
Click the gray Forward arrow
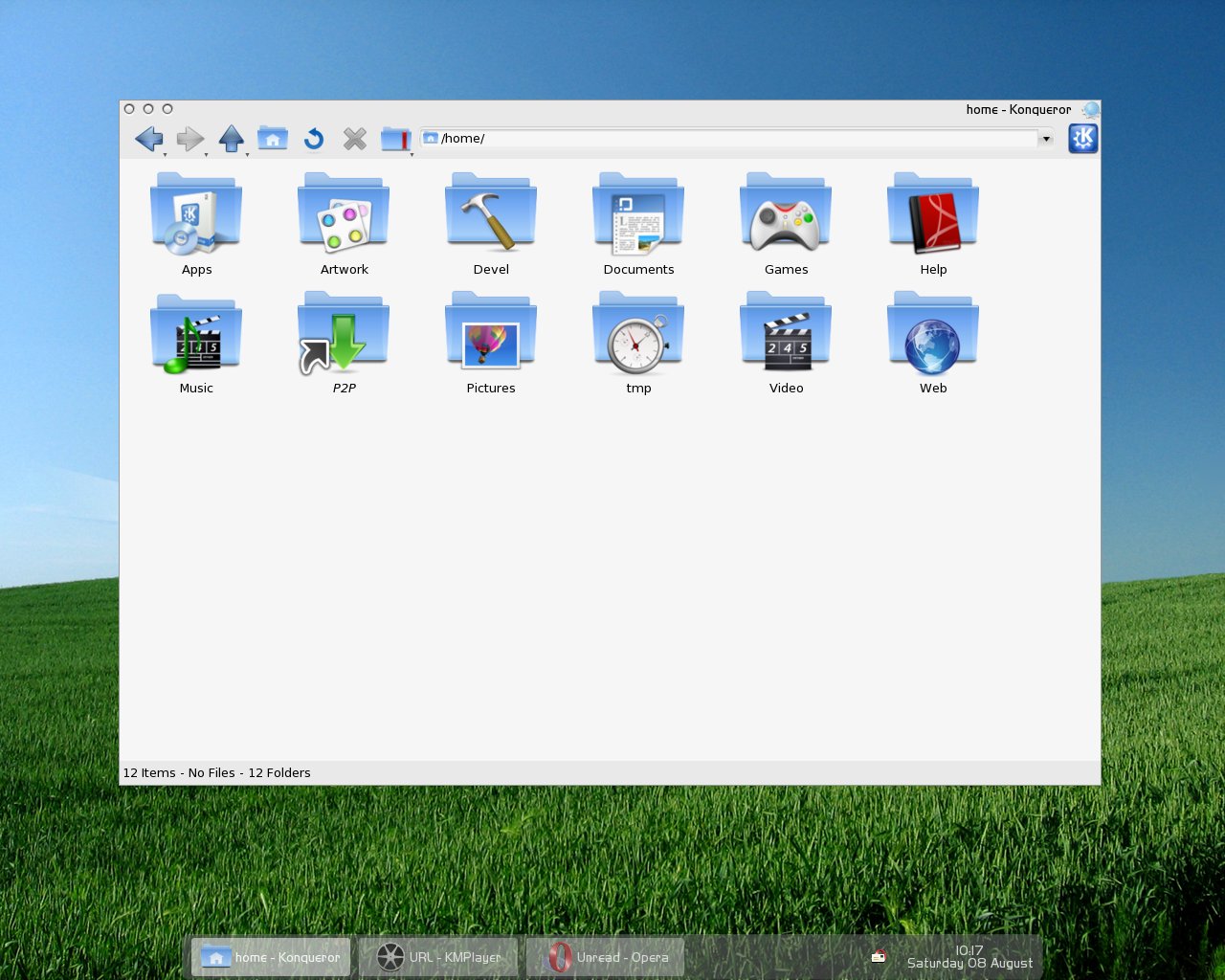click(x=189, y=139)
